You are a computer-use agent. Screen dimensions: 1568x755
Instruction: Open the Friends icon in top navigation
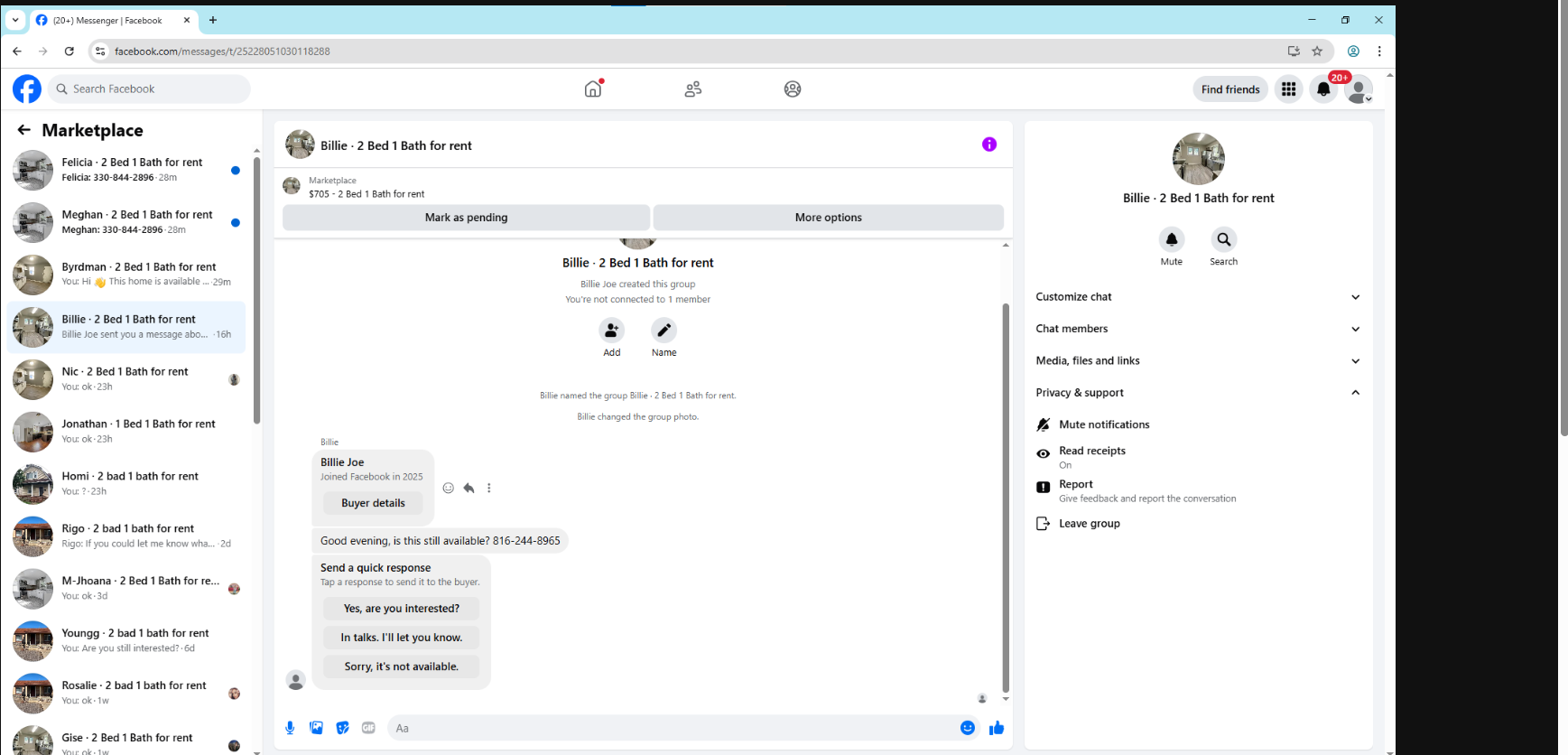coord(692,89)
